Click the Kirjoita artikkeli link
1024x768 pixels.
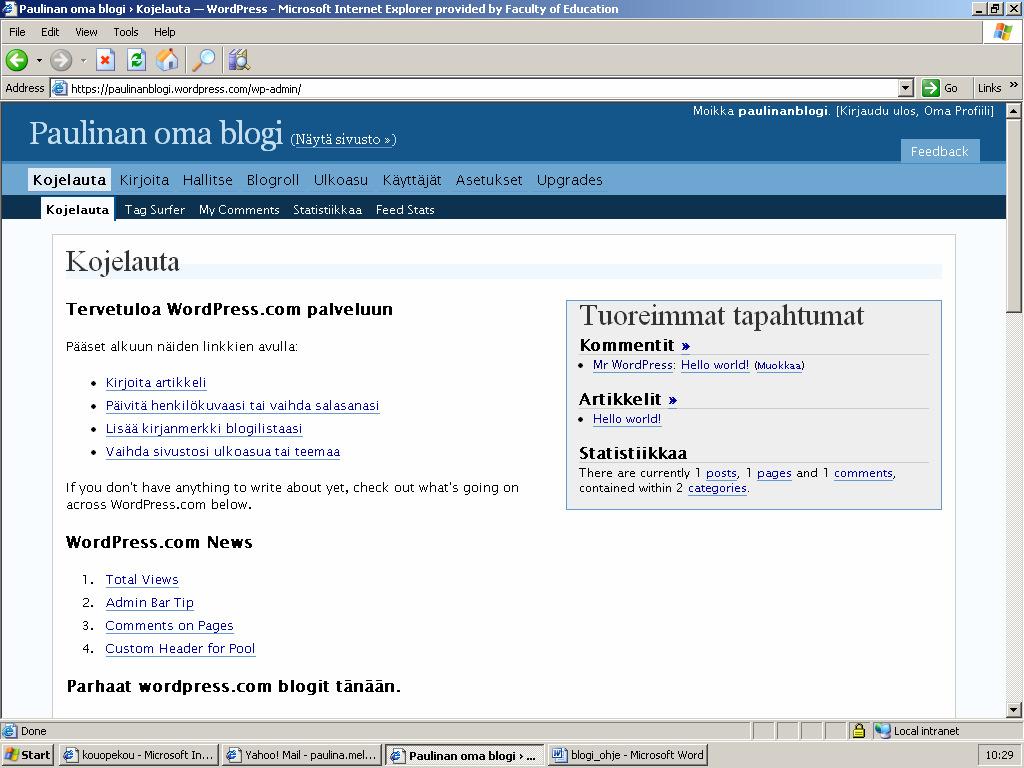(x=156, y=383)
